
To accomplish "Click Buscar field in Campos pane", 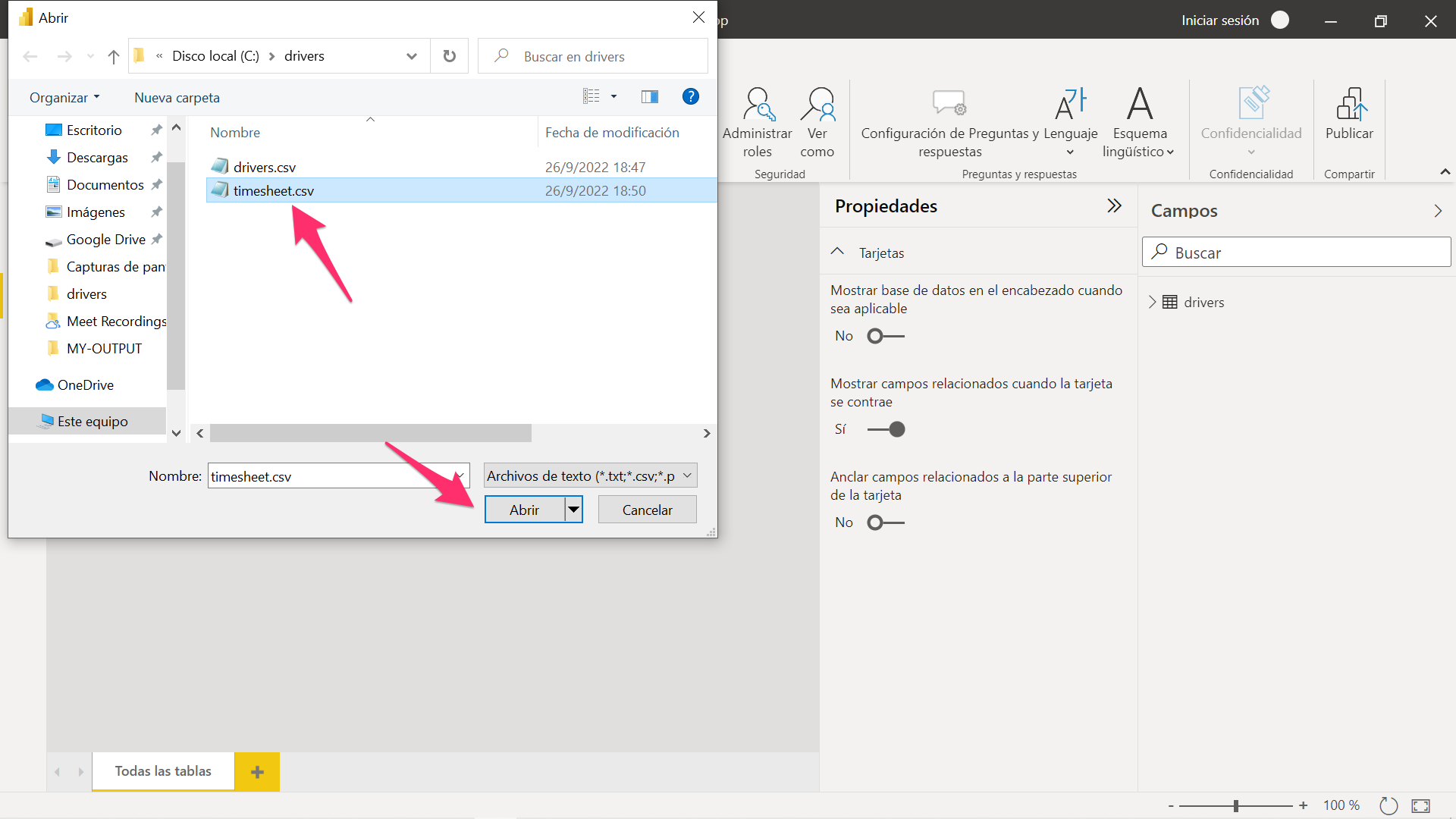I will 1296,252.
